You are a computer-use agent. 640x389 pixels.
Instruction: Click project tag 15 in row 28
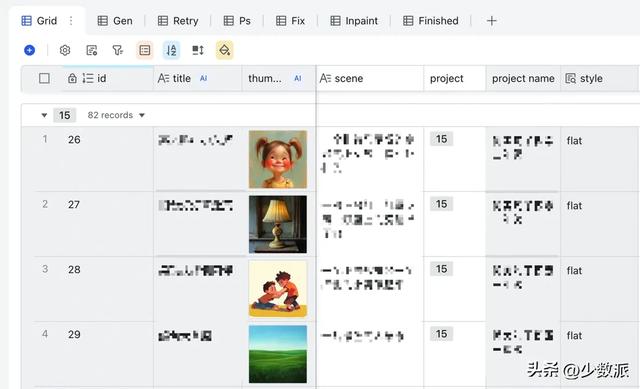tap(441, 269)
